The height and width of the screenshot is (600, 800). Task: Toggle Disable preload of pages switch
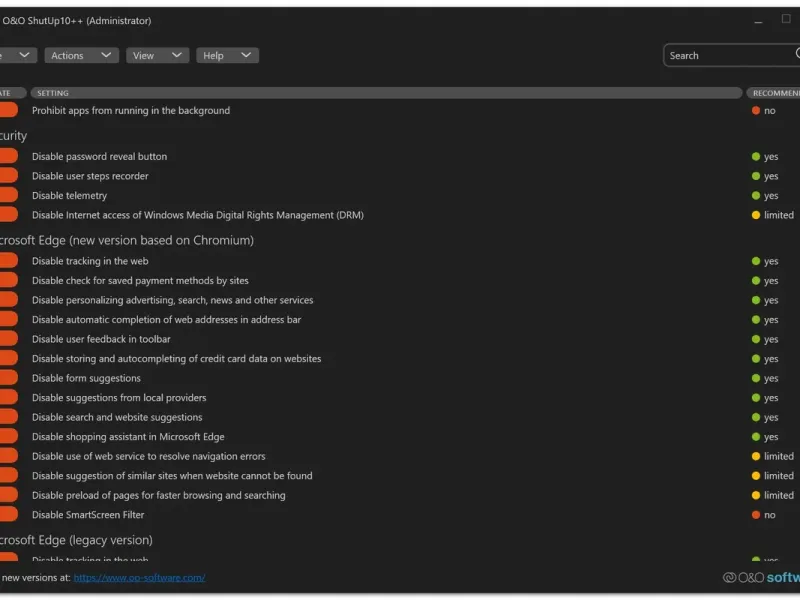pyautogui.click(x=9, y=495)
